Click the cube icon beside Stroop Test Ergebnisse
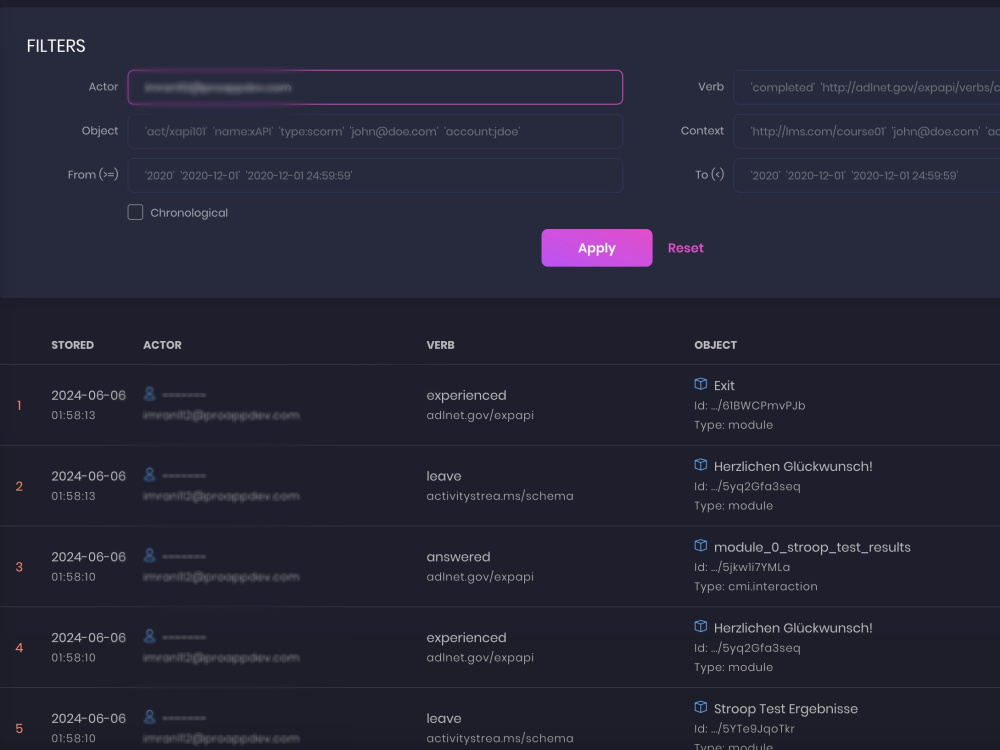1000x750 pixels. pyautogui.click(x=701, y=707)
